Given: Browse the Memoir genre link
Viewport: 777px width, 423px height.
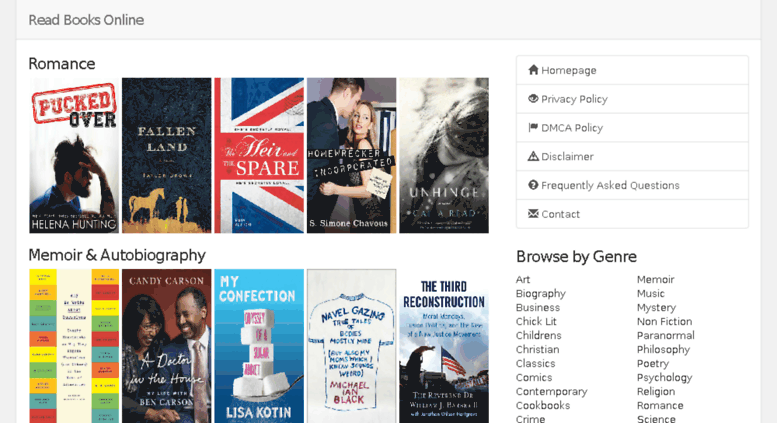Looking at the screenshot, I should pos(656,279).
